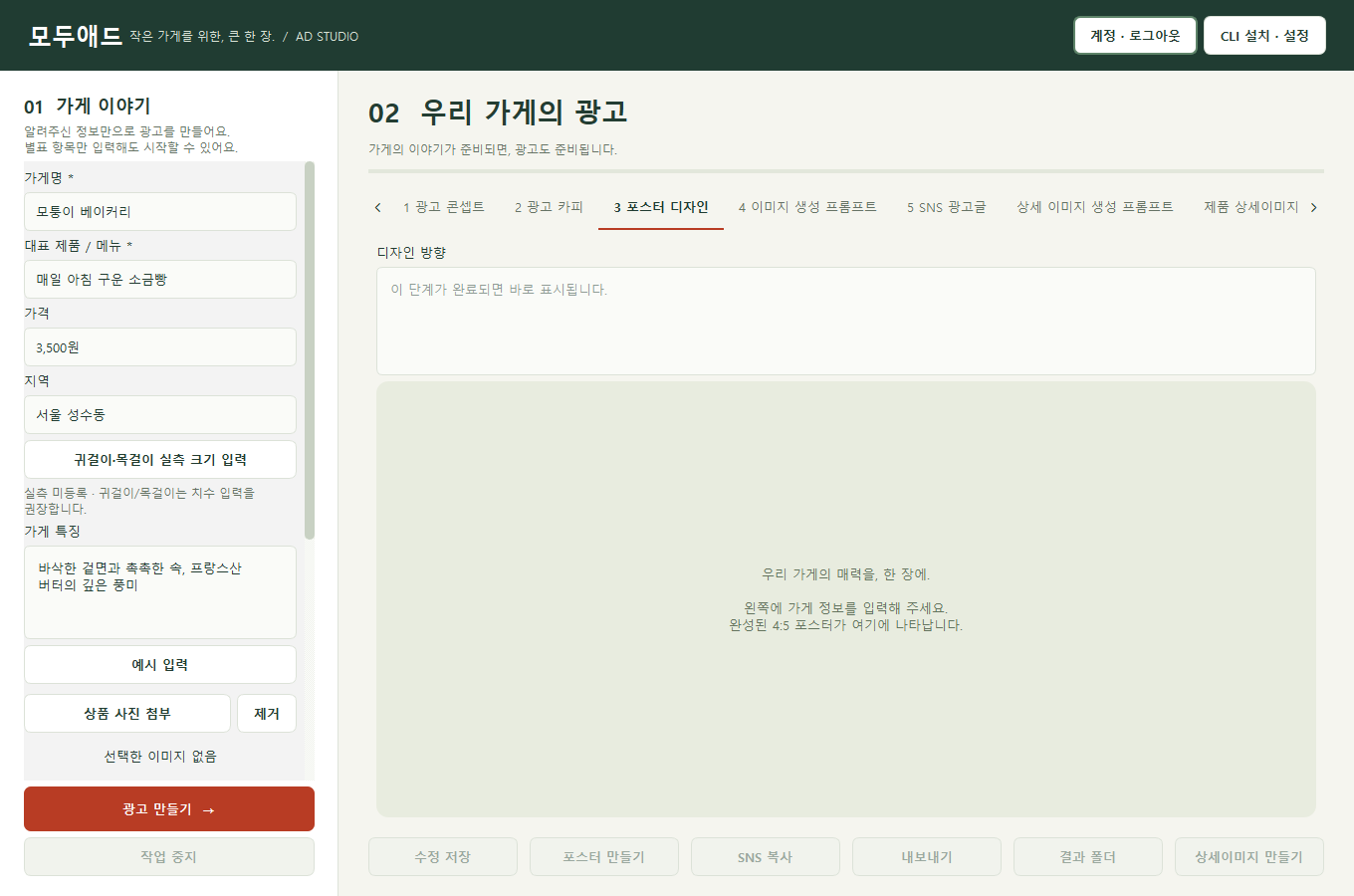
Task: Click the left panel vertical scrollbar
Action: click(310, 350)
